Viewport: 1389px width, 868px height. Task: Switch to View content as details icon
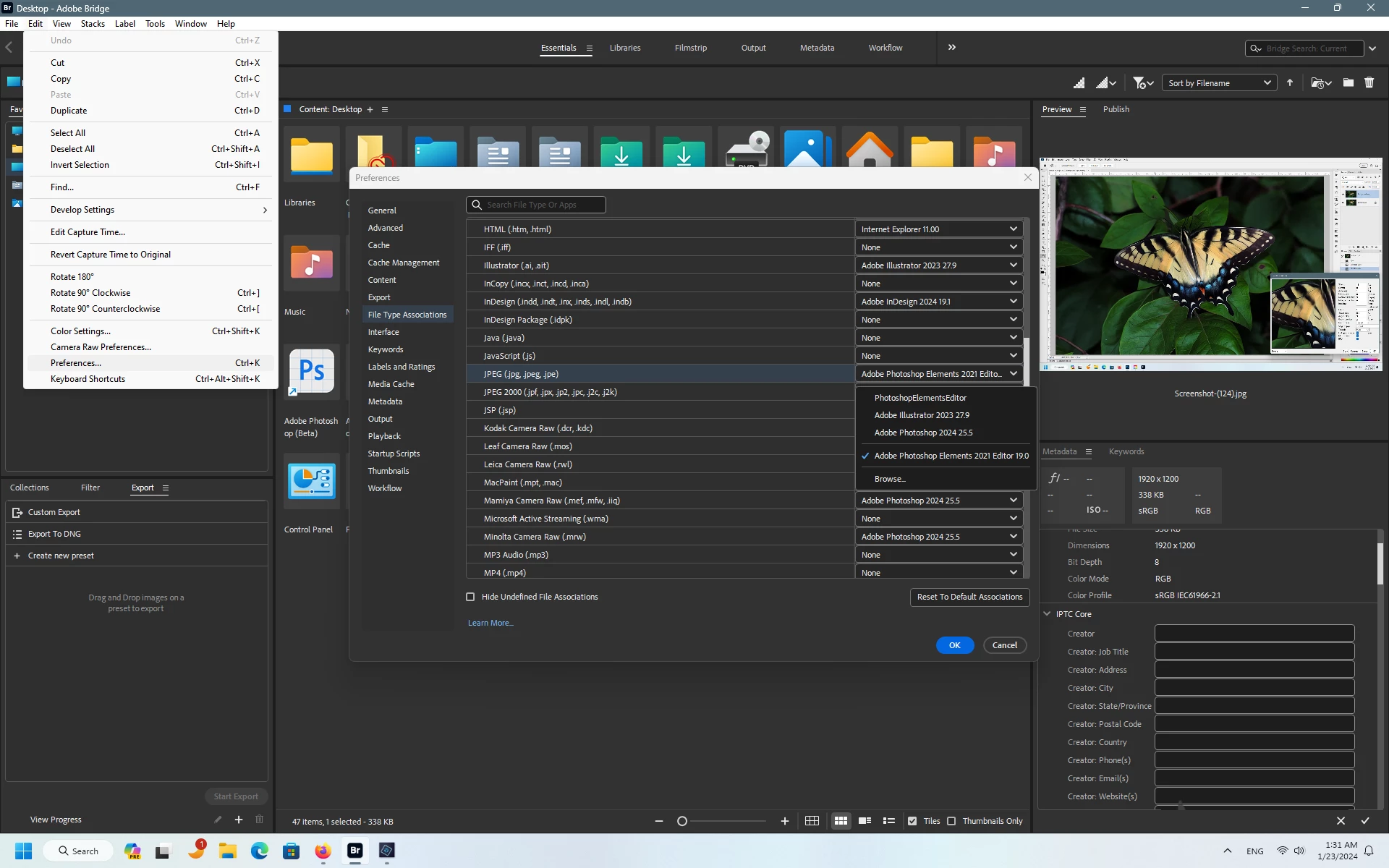pos(865,821)
